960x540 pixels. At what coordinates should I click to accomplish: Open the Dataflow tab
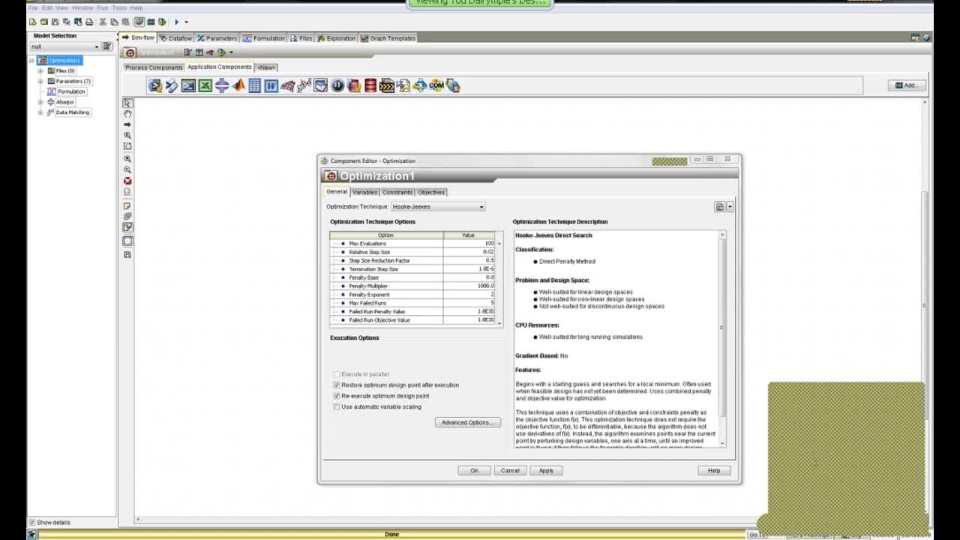pyautogui.click(x=176, y=38)
